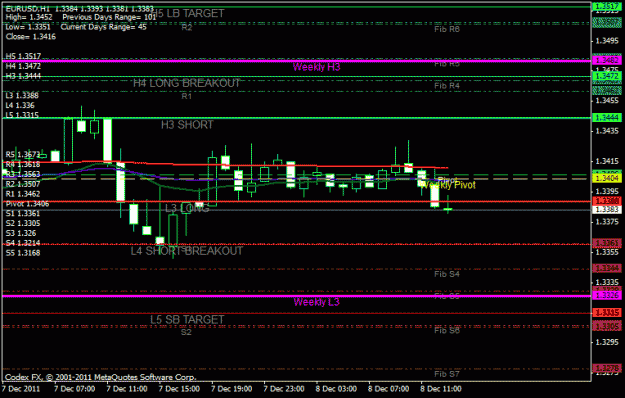
Task: Select the 'H3 1.3444' level label
Action: click(x=23, y=76)
